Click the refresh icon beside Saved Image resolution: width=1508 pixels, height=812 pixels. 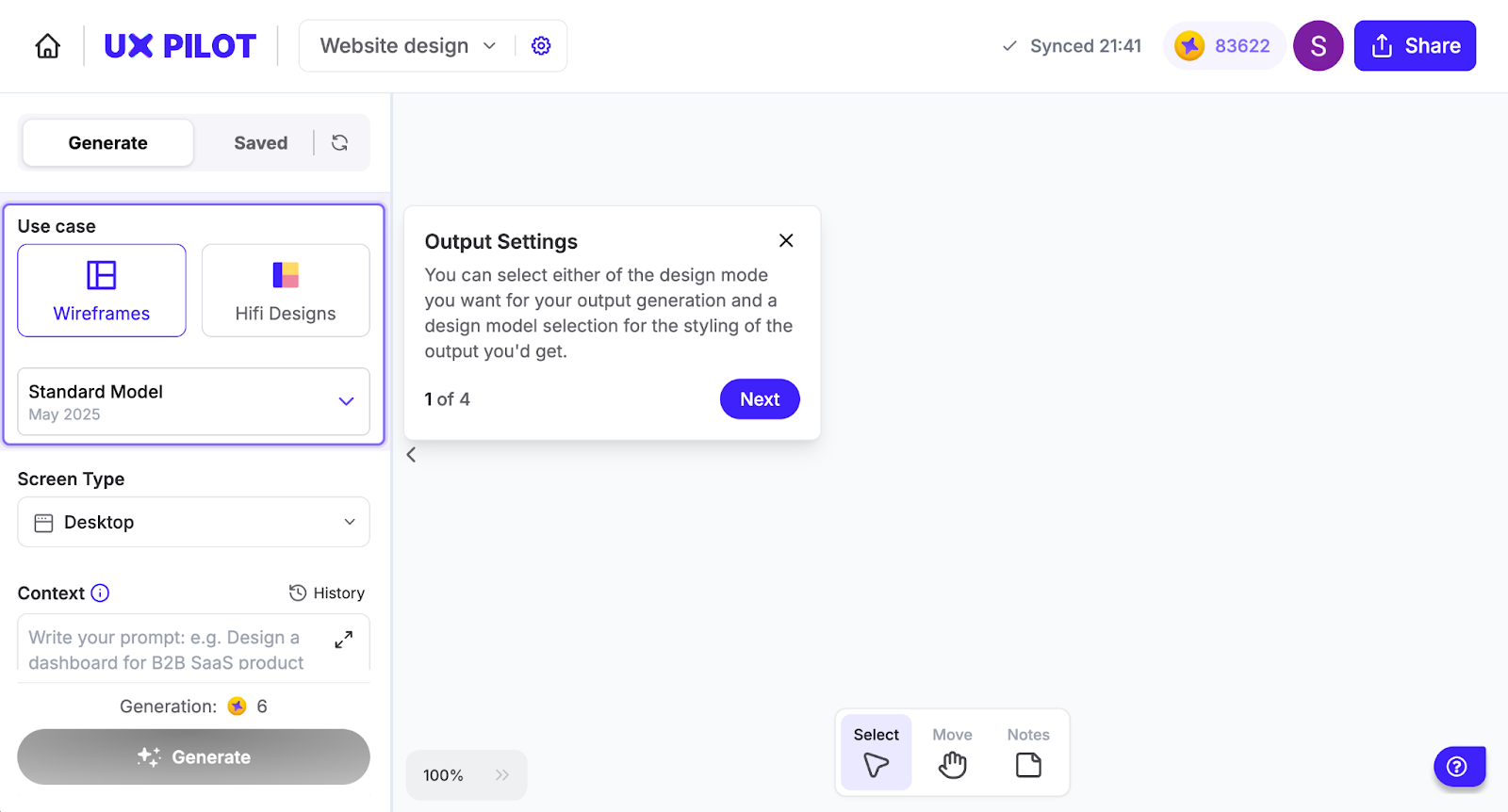click(x=340, y=143)
